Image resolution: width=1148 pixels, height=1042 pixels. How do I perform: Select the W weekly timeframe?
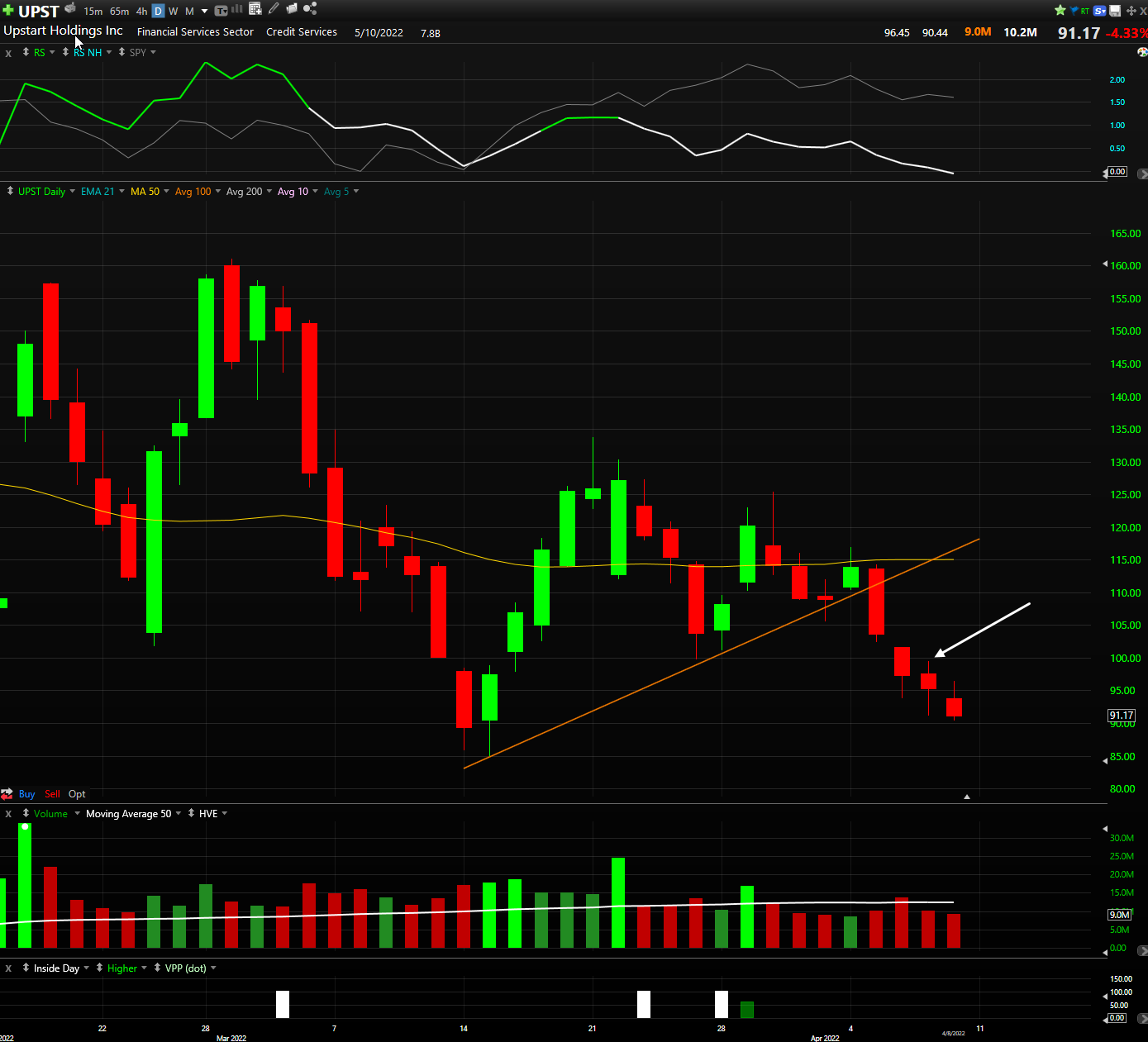(x=174, y=11)
